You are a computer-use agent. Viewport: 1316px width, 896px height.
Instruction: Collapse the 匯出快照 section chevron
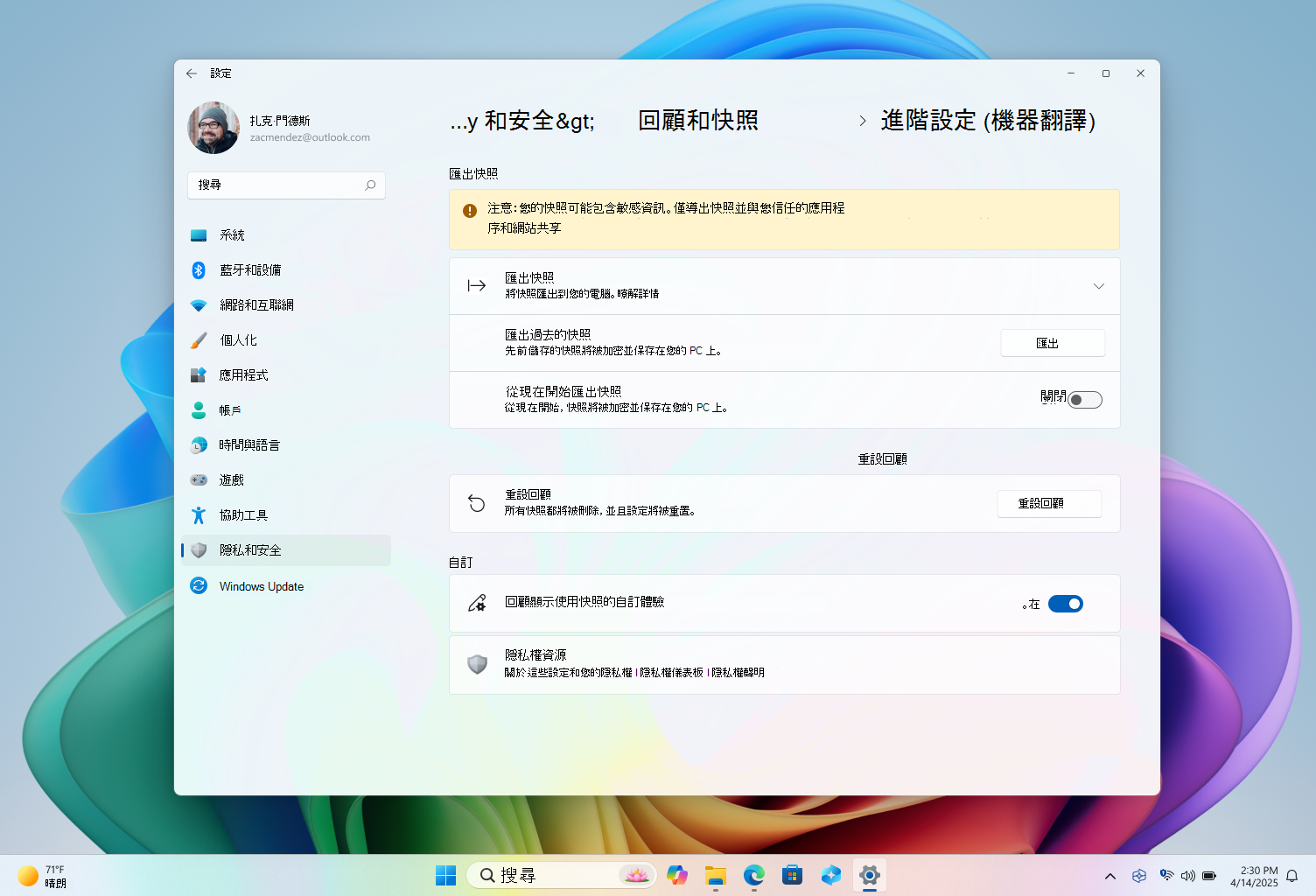[1099, 286]
